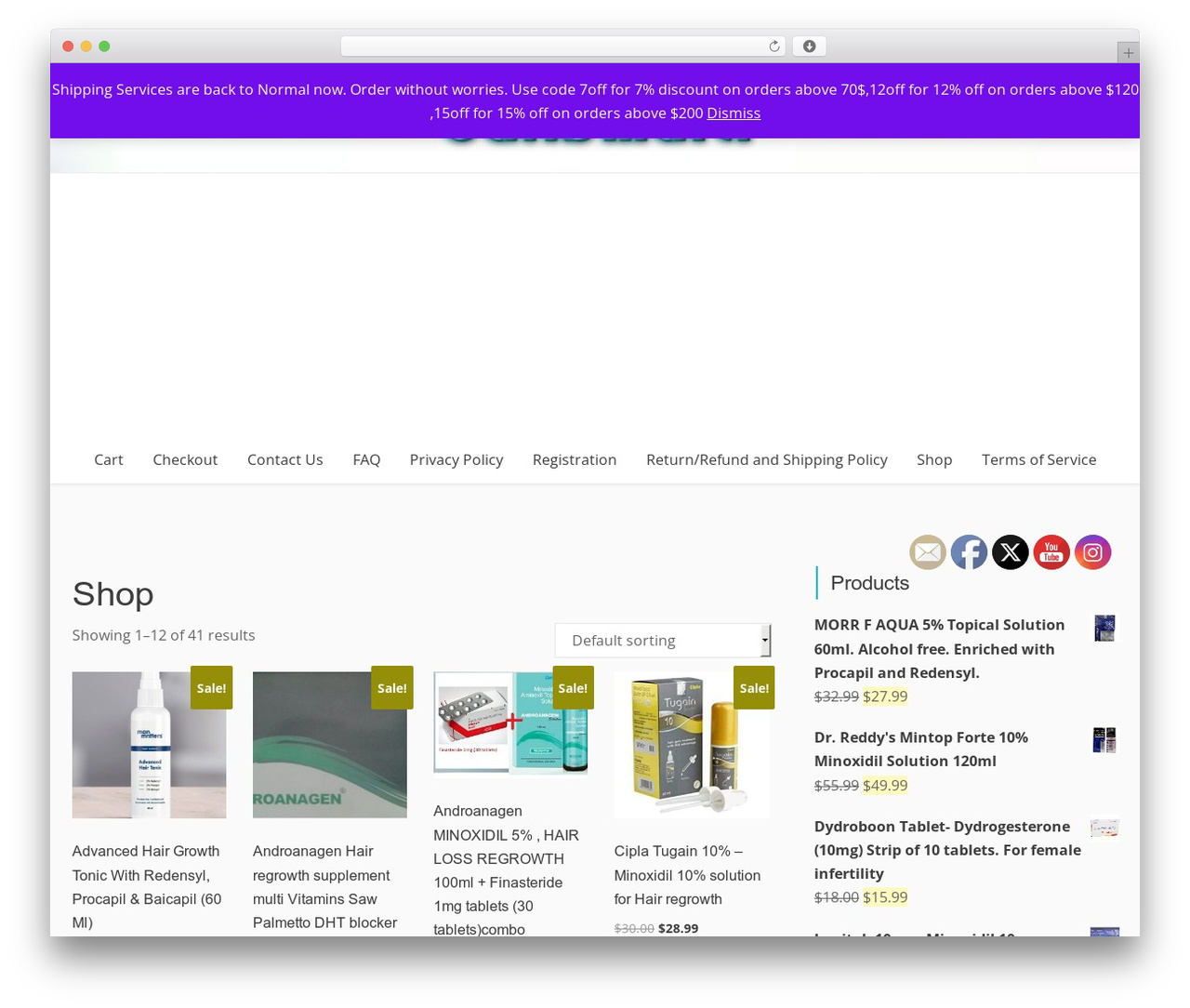
Task: Open Terms of Service page
Action: coord(1039,459)
